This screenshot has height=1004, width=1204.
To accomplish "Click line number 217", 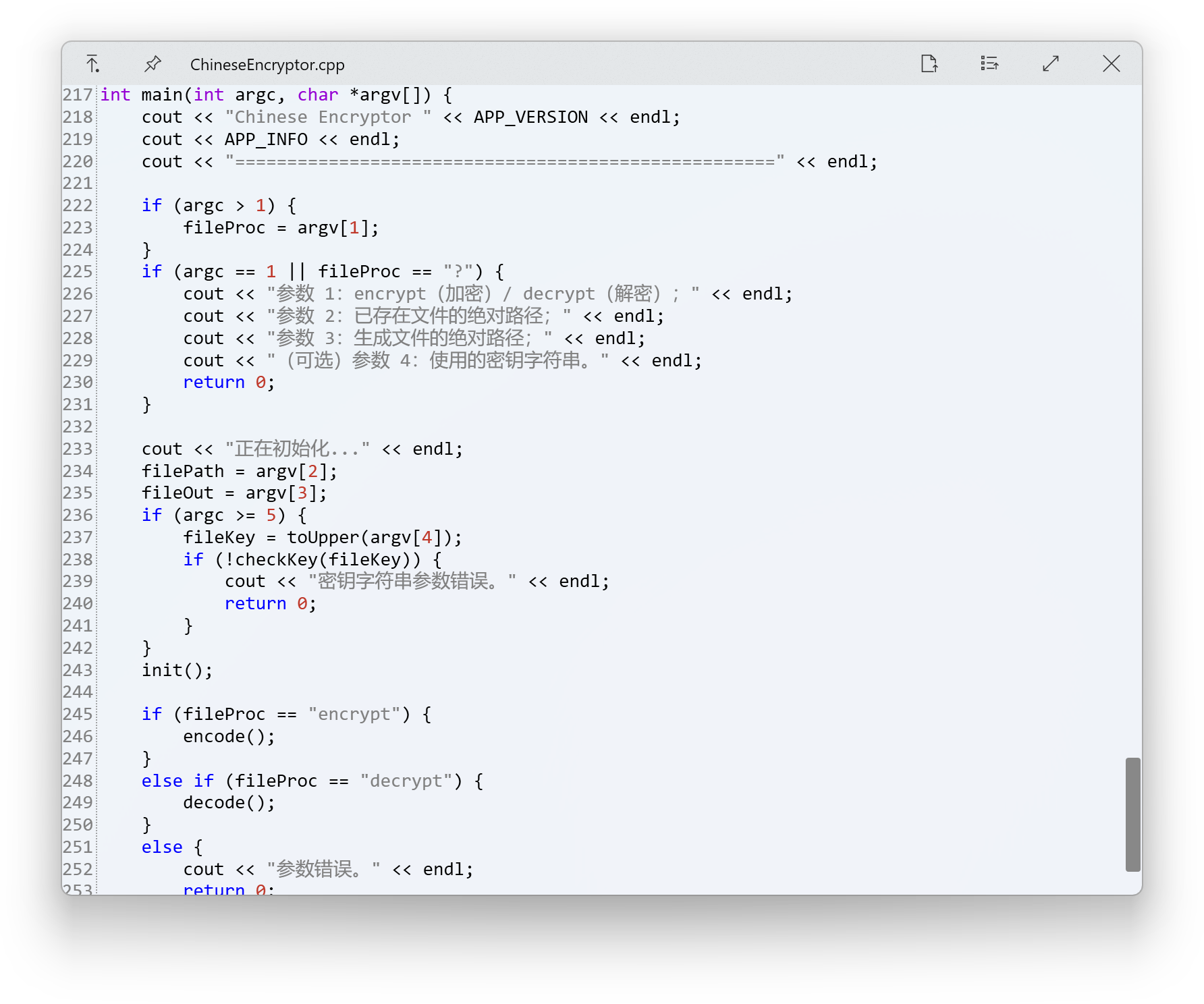I will 78,95.
